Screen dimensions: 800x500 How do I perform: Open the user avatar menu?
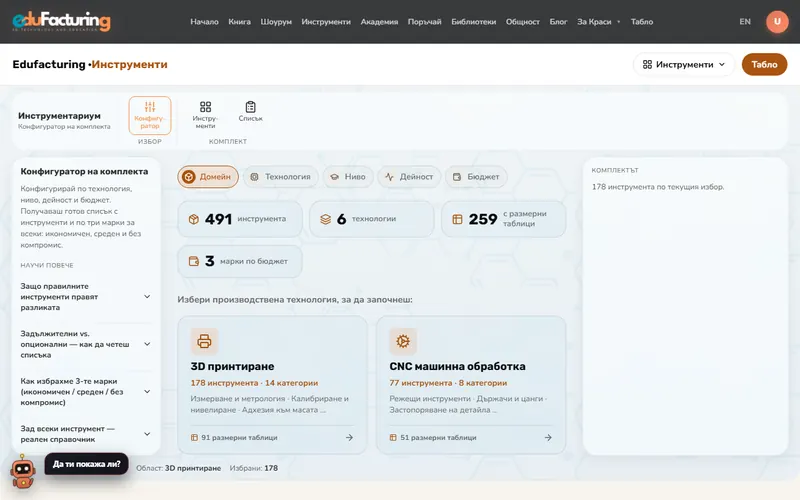(777, 21)
